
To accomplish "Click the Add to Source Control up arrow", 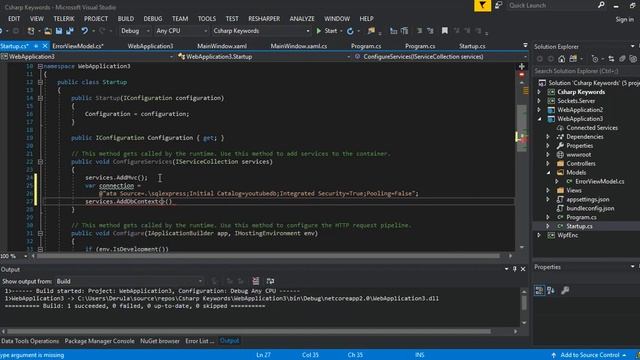I will [x=553, y=355].
